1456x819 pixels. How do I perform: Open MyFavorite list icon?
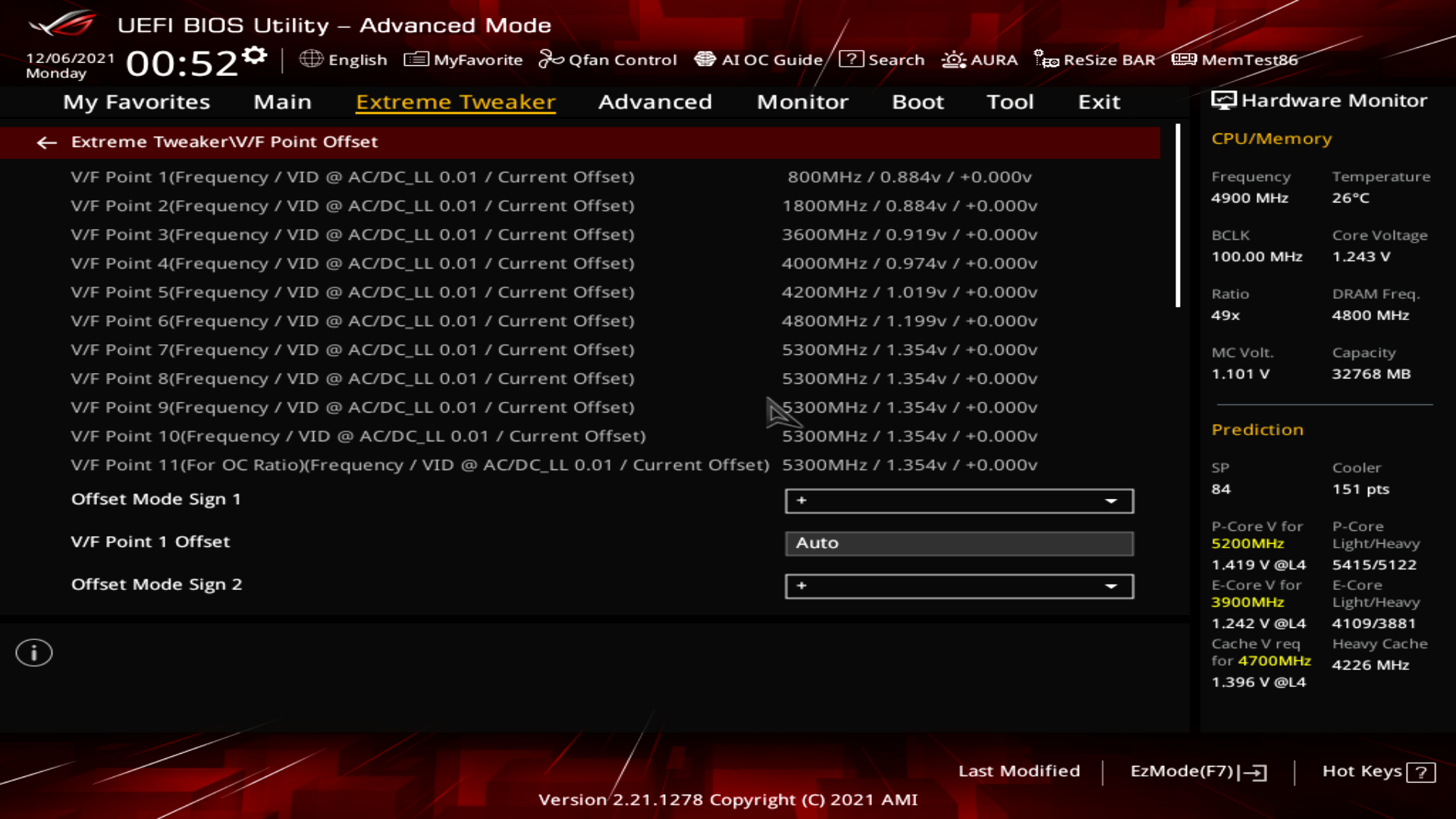[x=416, y=59]
